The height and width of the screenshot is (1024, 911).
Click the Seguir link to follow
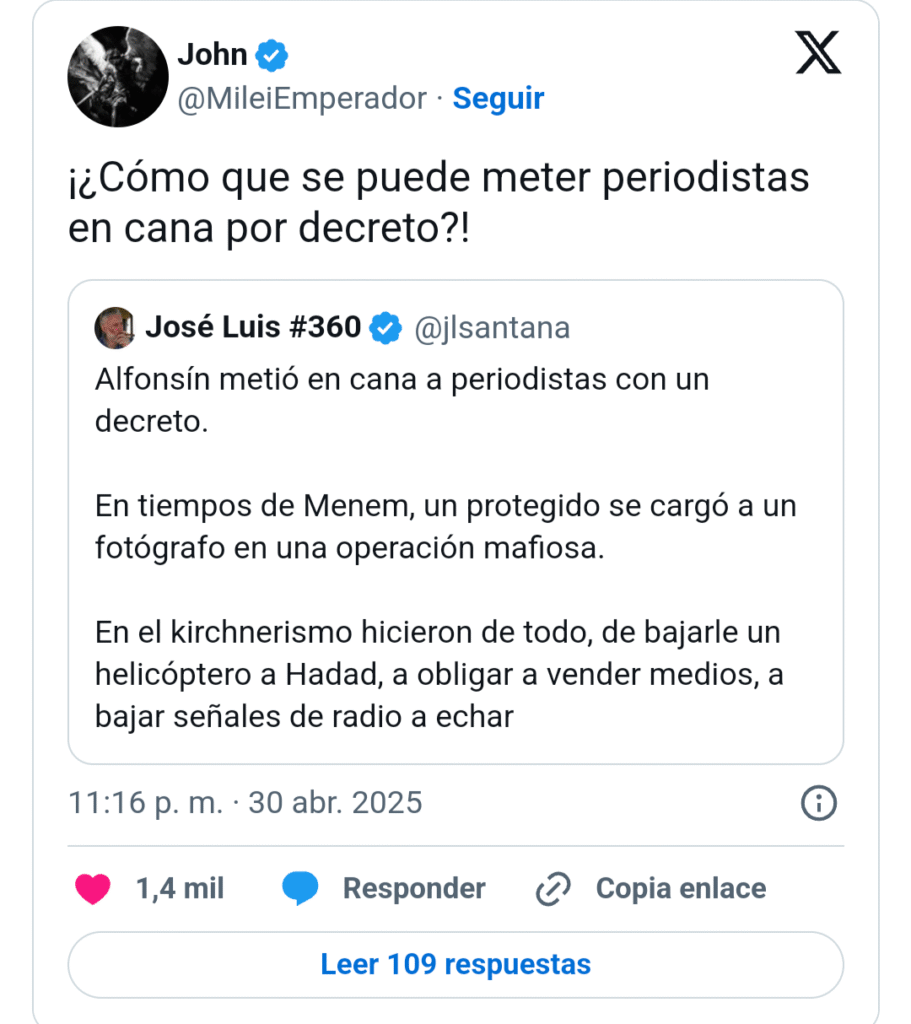498,99
